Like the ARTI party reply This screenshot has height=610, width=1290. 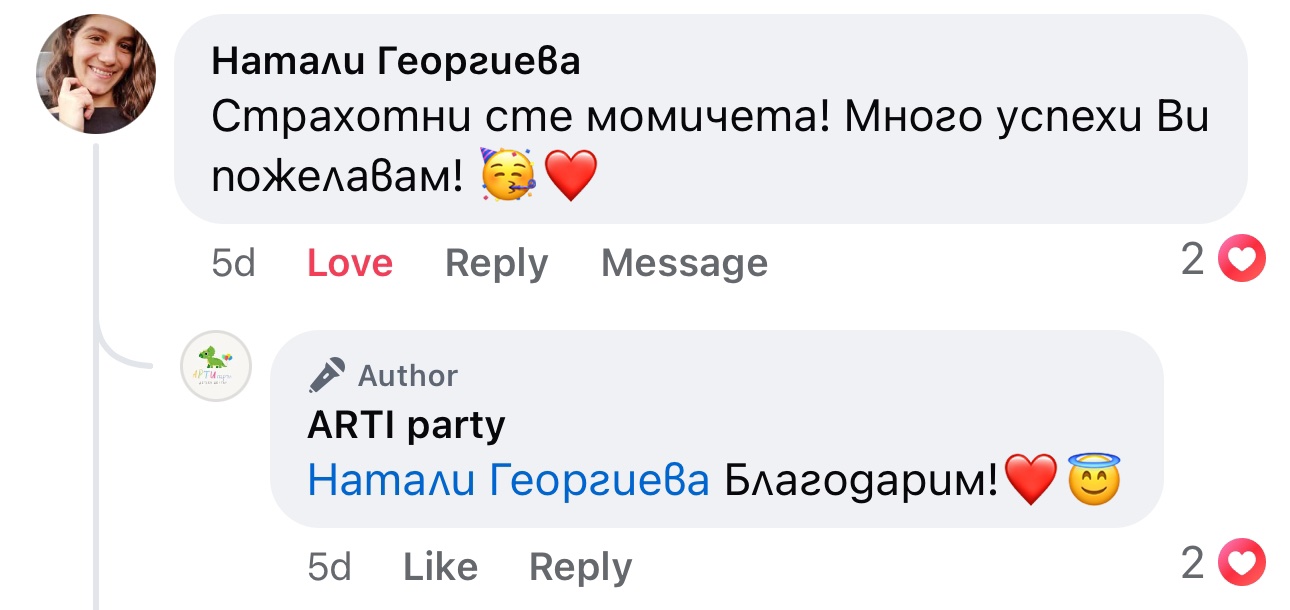pos(440,567)
